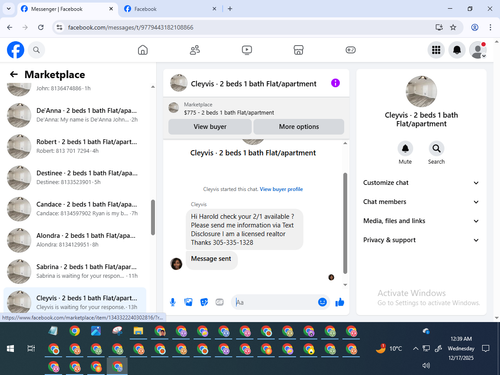Open the Video icon
Image resolution: width=500 pixels, height=375 pixels.
[x=247, y=50]
